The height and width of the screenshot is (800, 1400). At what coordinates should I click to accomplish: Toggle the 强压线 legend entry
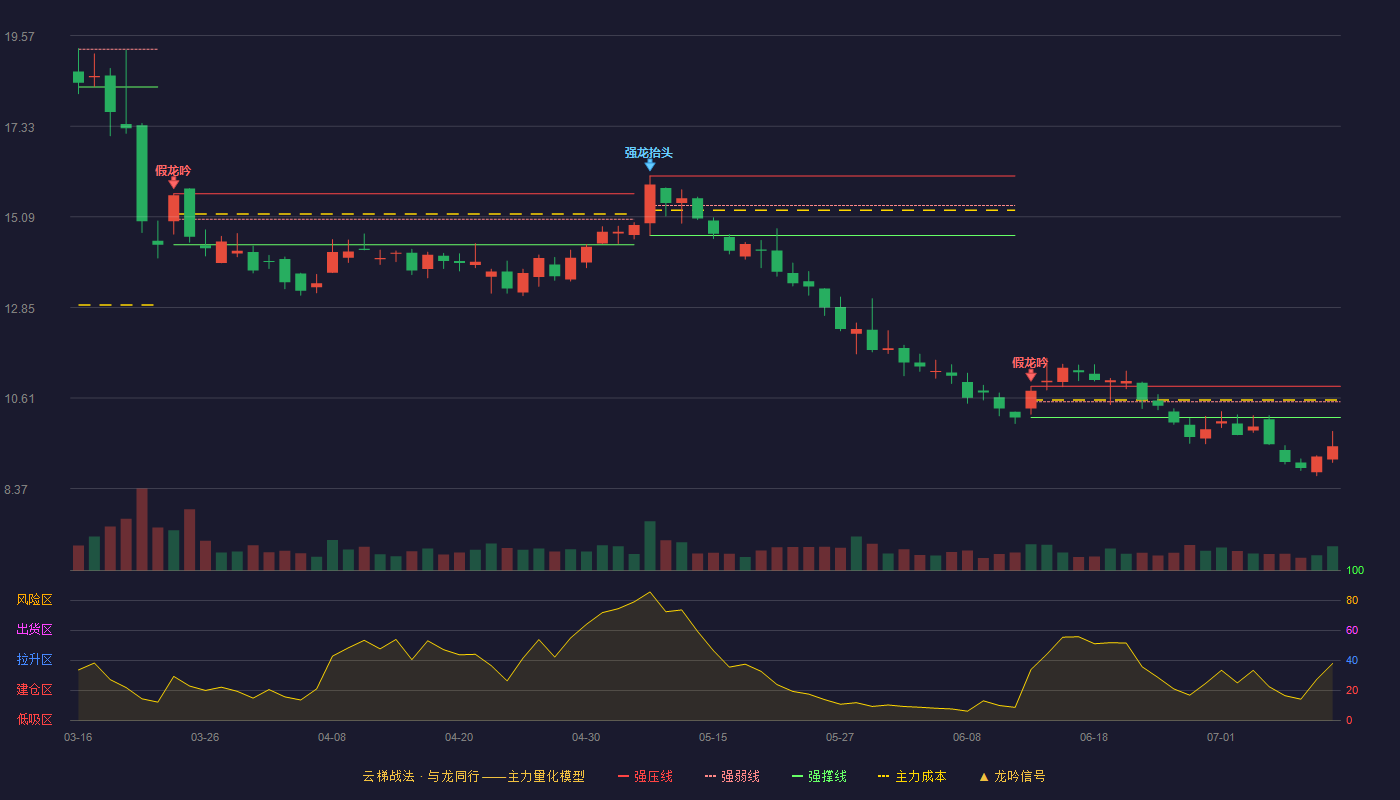tap(645, 776)
